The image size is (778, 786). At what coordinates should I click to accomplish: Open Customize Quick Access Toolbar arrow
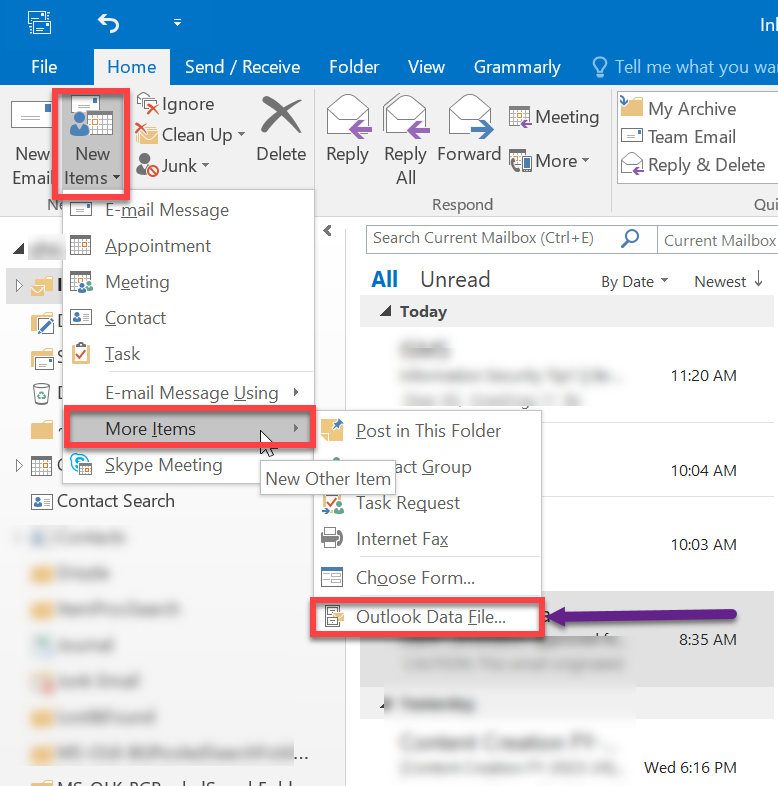(x=177, y=23)
